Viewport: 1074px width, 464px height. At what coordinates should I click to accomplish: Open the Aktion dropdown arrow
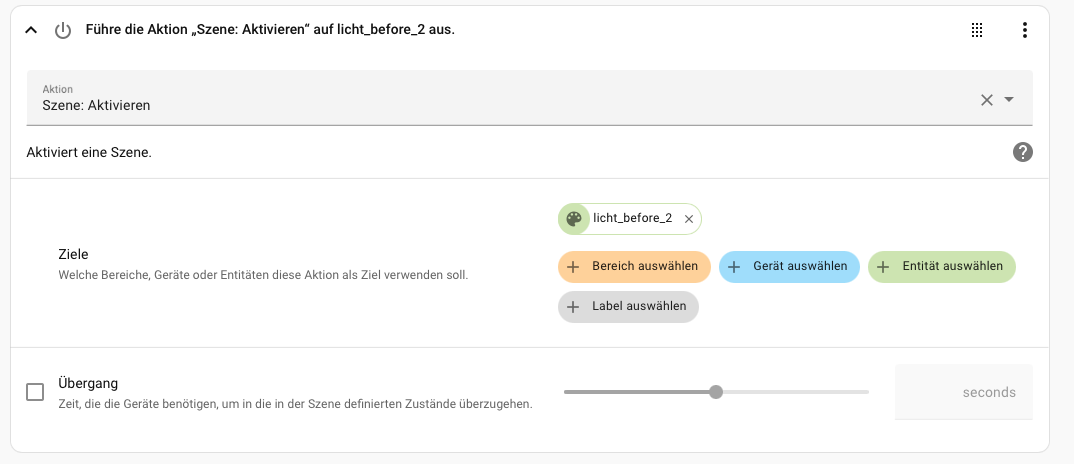coord(1009,99)
